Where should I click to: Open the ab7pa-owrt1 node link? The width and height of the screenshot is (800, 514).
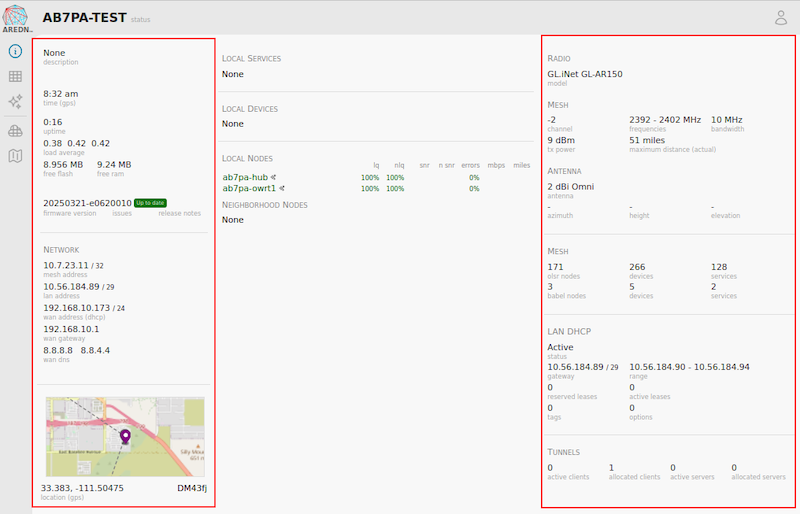pos(249,188)
